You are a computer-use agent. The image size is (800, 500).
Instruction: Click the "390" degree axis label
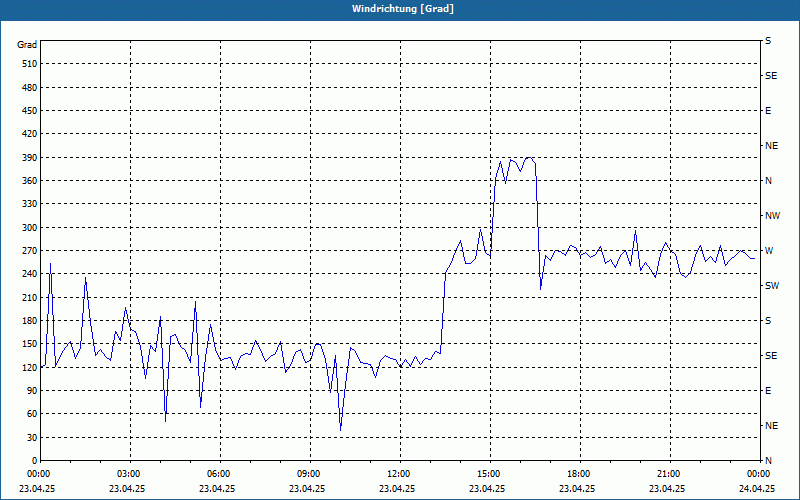30,157
